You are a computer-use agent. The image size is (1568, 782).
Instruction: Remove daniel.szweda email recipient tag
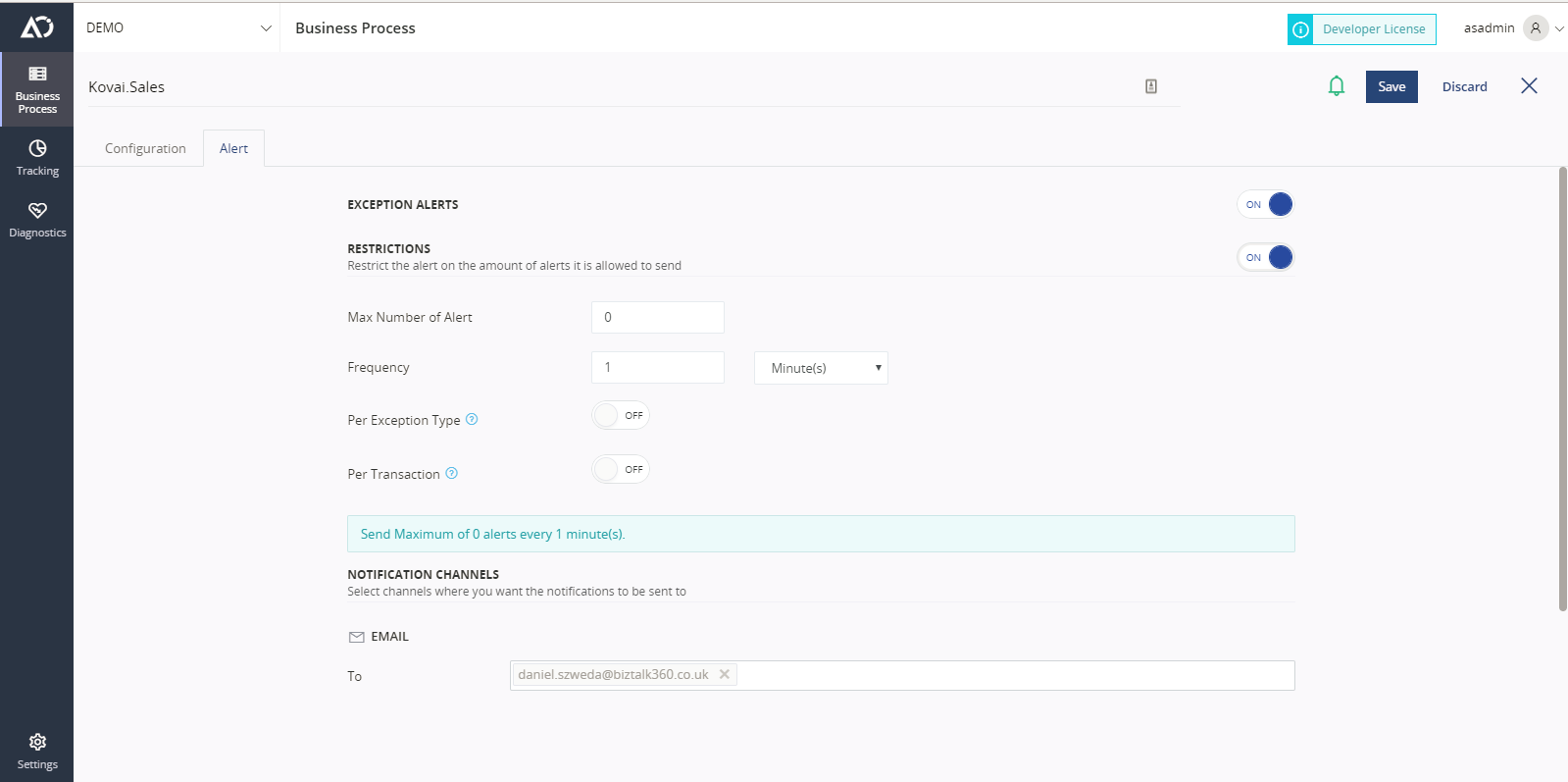[725, 674]
